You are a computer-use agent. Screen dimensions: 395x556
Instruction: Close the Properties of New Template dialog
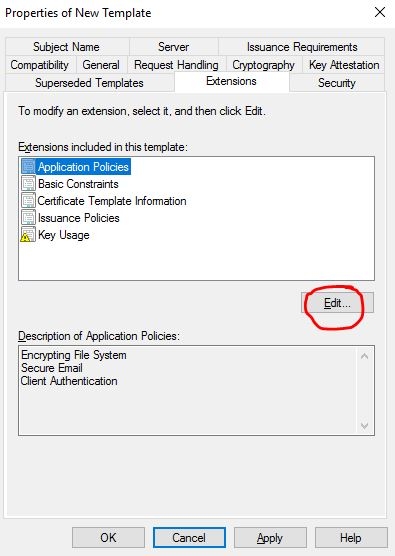(x=380, y=12)
